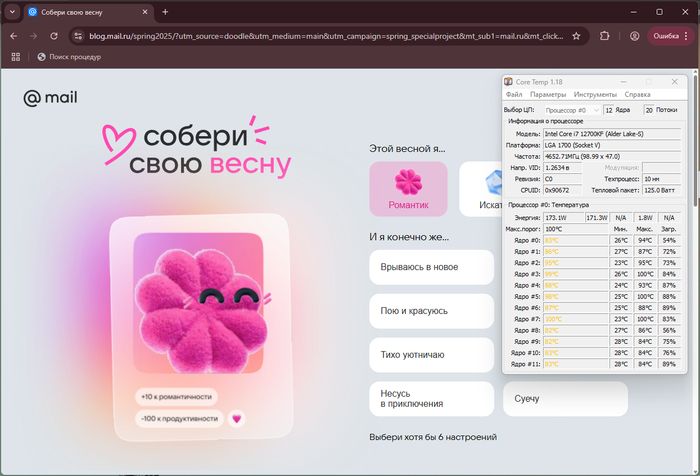The image size is (700, 476).
Task: Click the heart icon on the character card
Action: click(x=237, y=419)
